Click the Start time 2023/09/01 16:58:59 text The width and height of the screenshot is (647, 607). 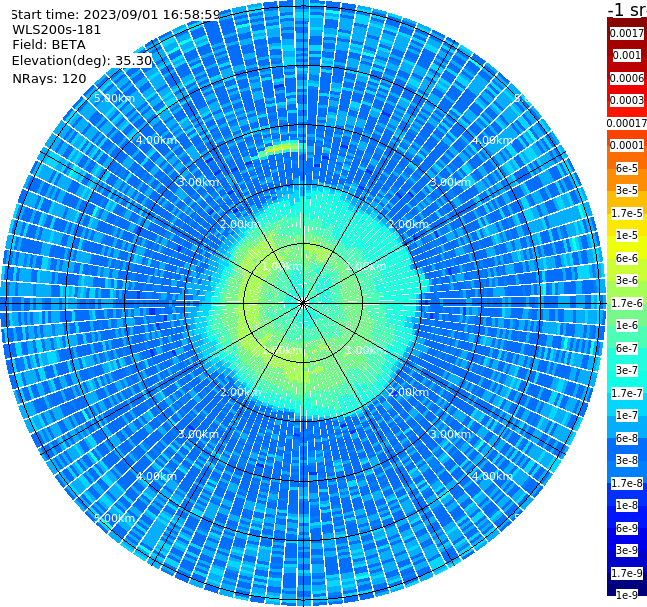[115, 14]
